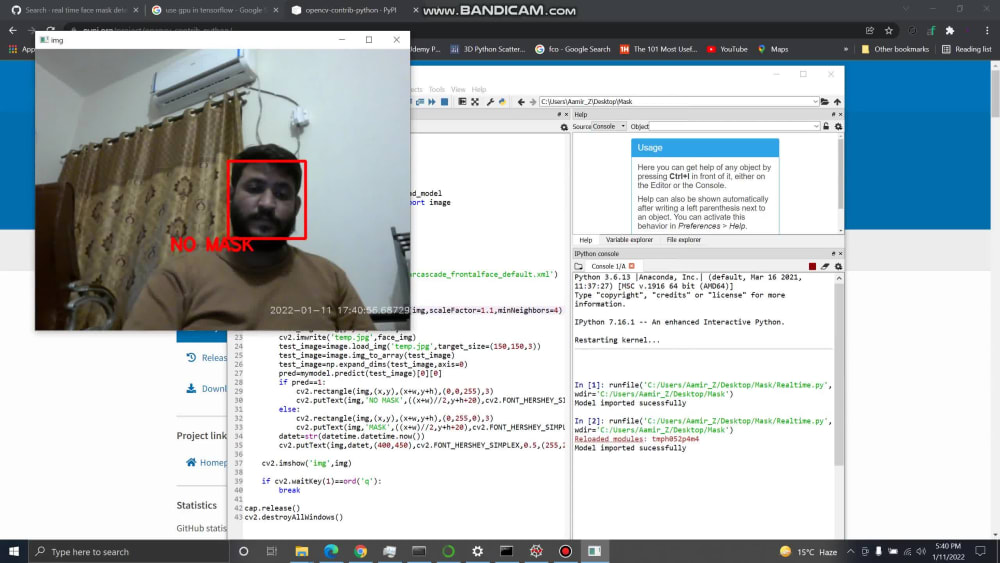Open Help menu in Spyder

click(x=479, y=89)
